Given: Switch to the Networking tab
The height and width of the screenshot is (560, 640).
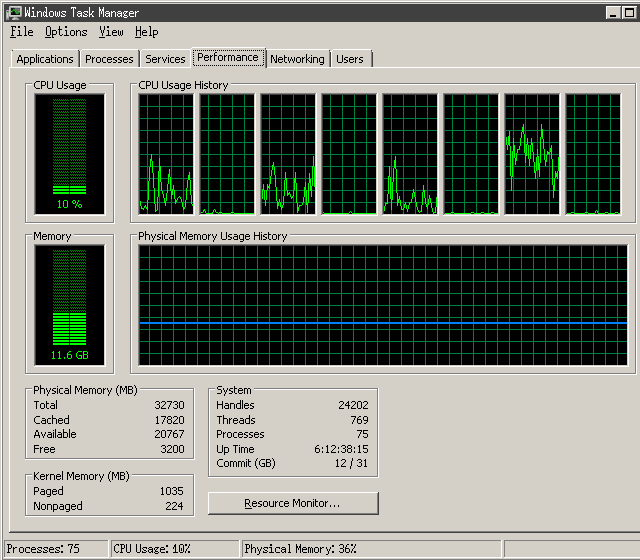Looking at the screenshot, I should [x=297, y=59].
